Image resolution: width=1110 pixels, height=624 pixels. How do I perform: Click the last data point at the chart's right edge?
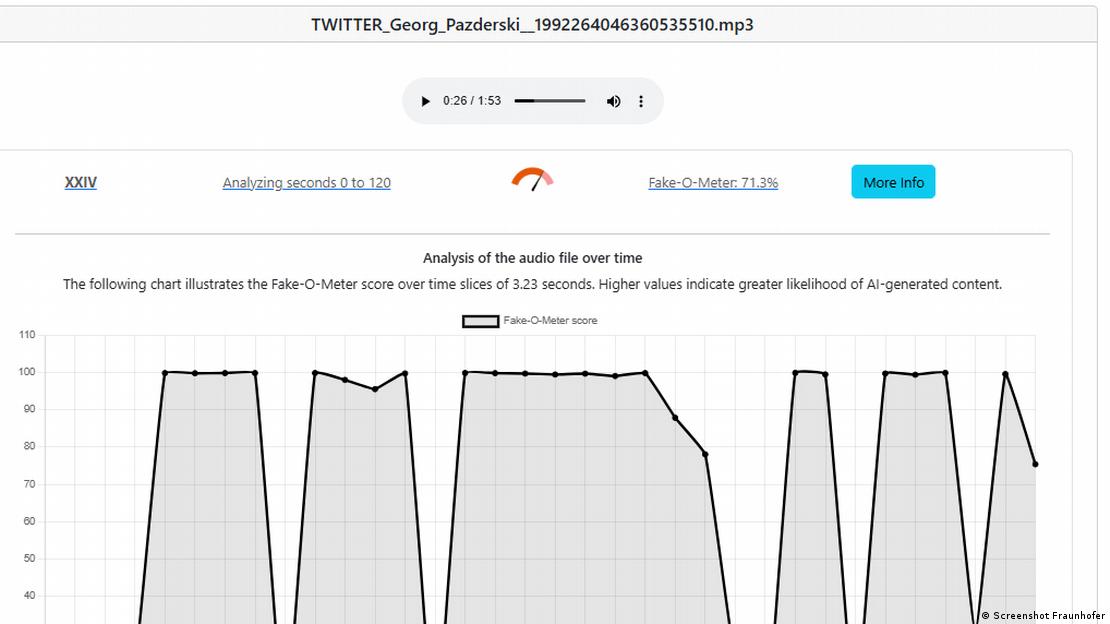[x=1035, y=464]
